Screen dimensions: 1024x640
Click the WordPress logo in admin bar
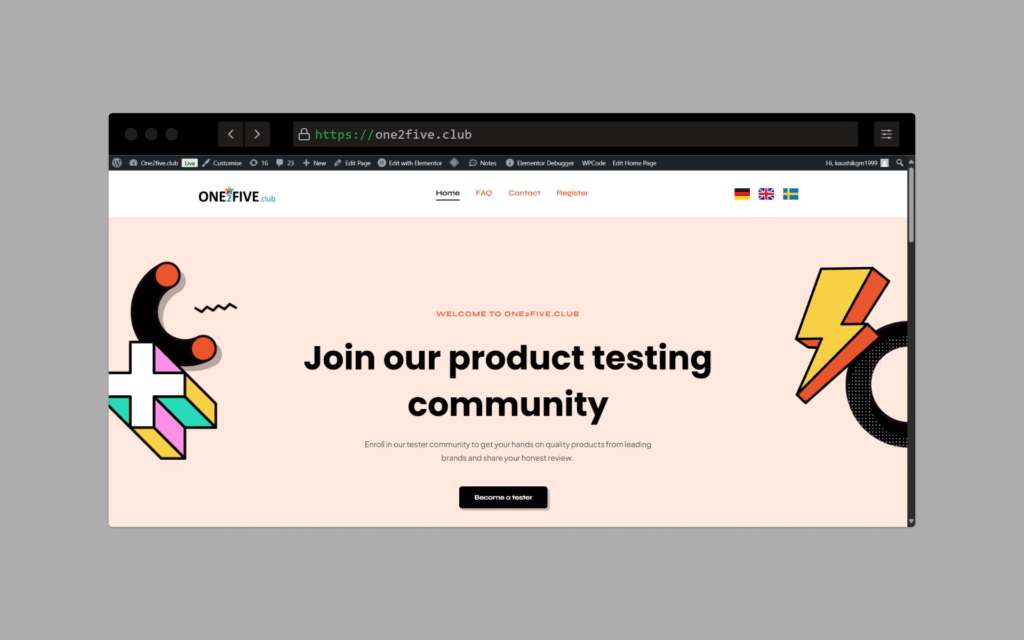point(117,163)
